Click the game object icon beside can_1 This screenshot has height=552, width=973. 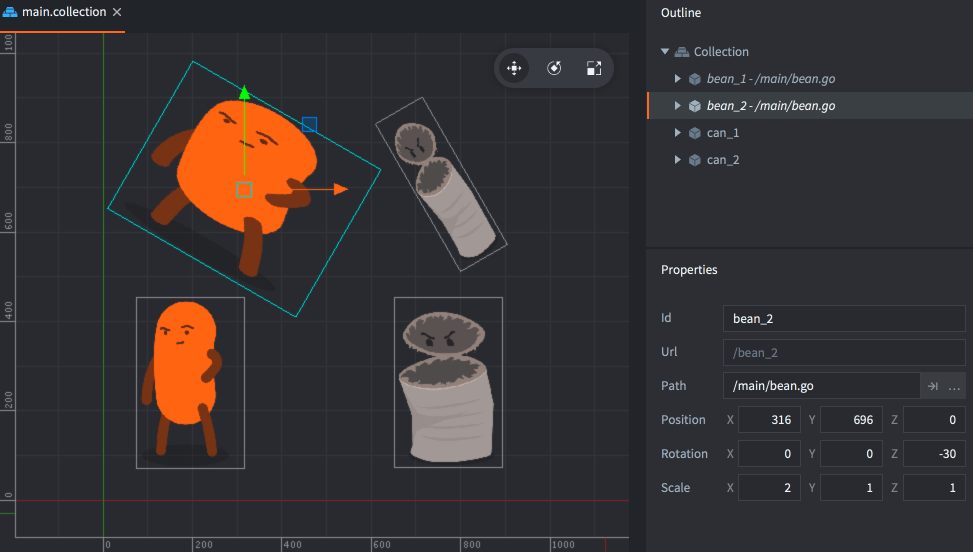(x=694, y=133)
